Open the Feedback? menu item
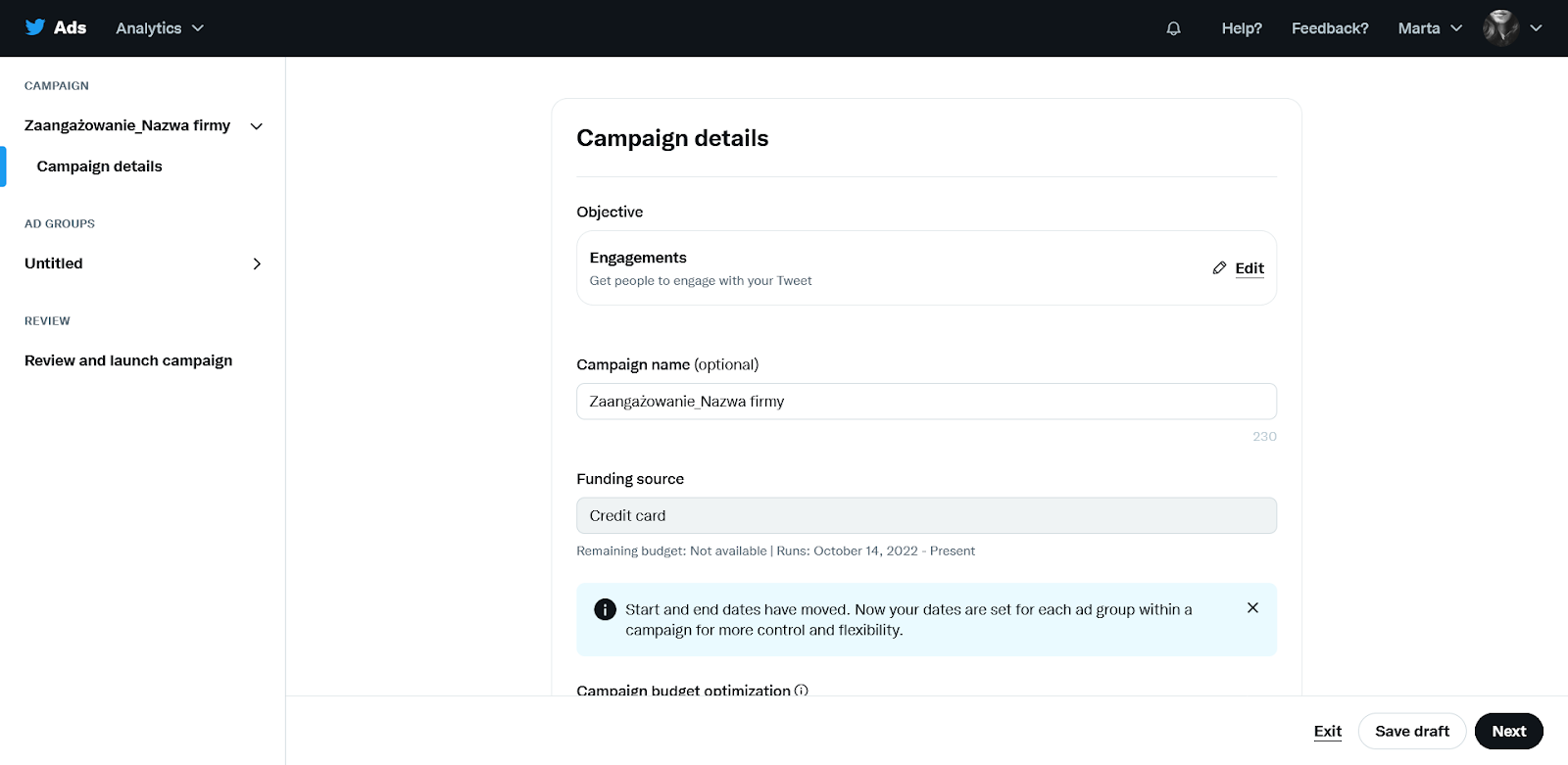The width and height of the screenshot is (1568, 765). click(1330, 28)
